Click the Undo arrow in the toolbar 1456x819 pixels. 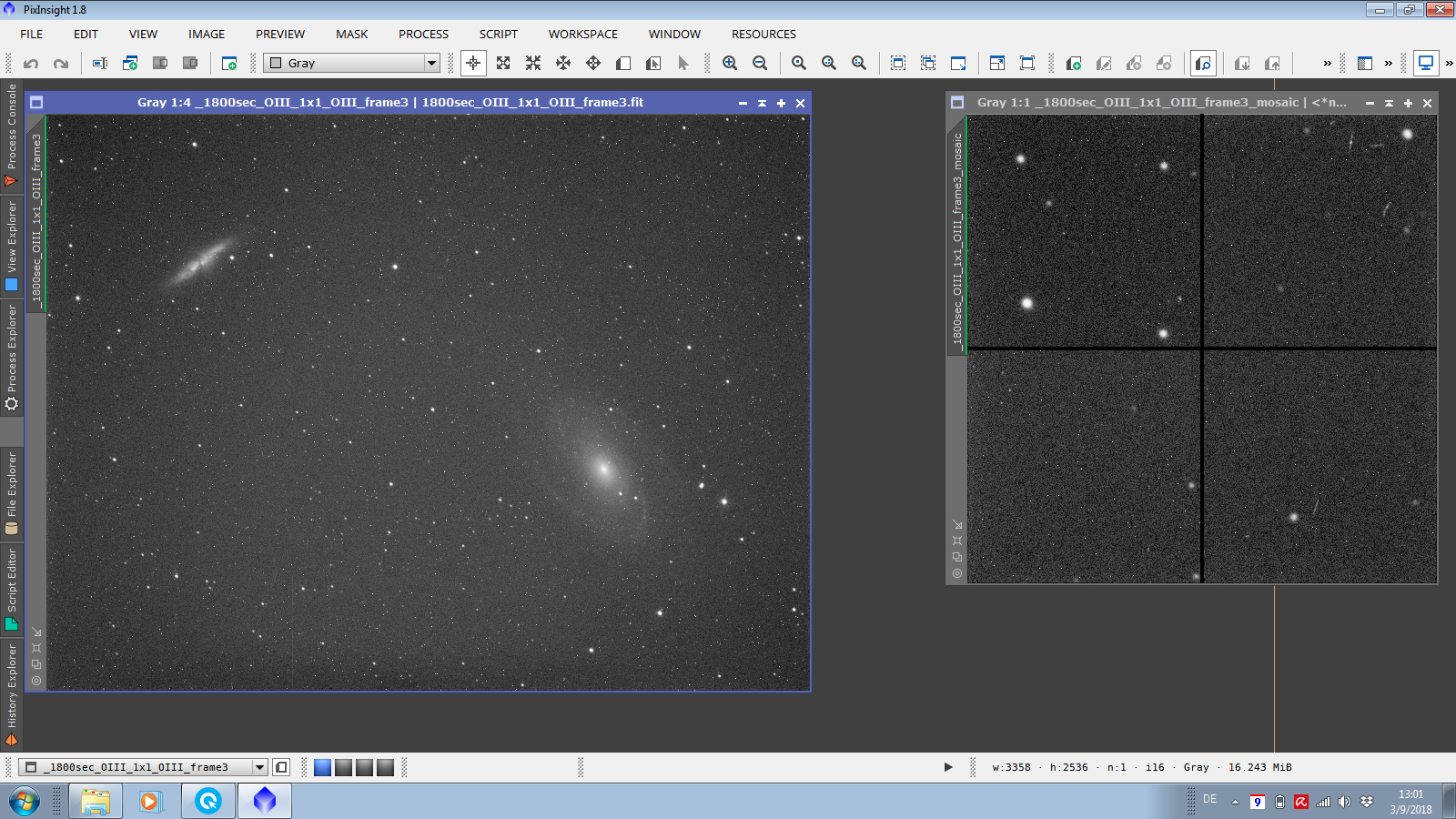31,64
